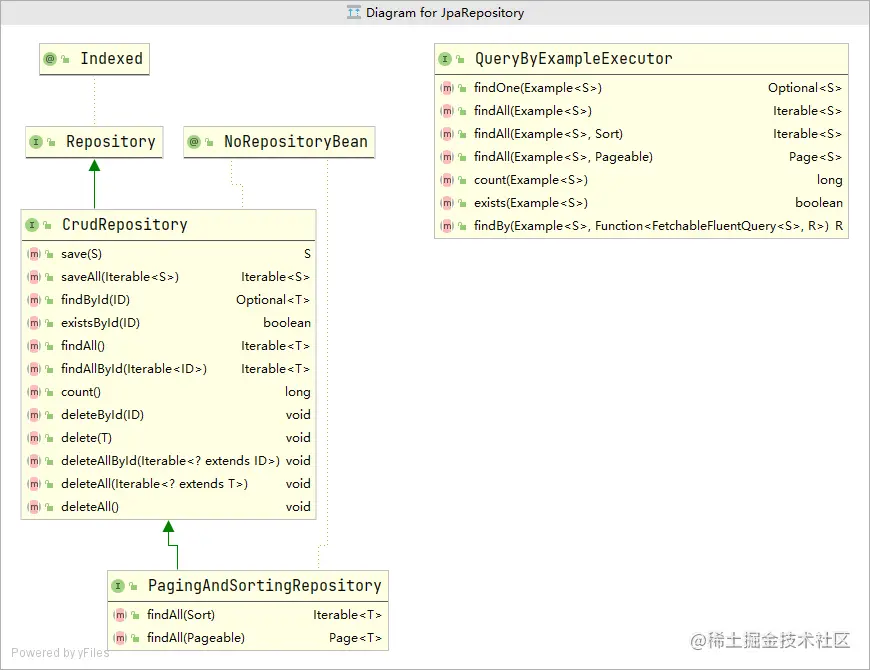
Task: Click the interface icon beside QueryByExampleExecutor
Action: coord(444,59)
